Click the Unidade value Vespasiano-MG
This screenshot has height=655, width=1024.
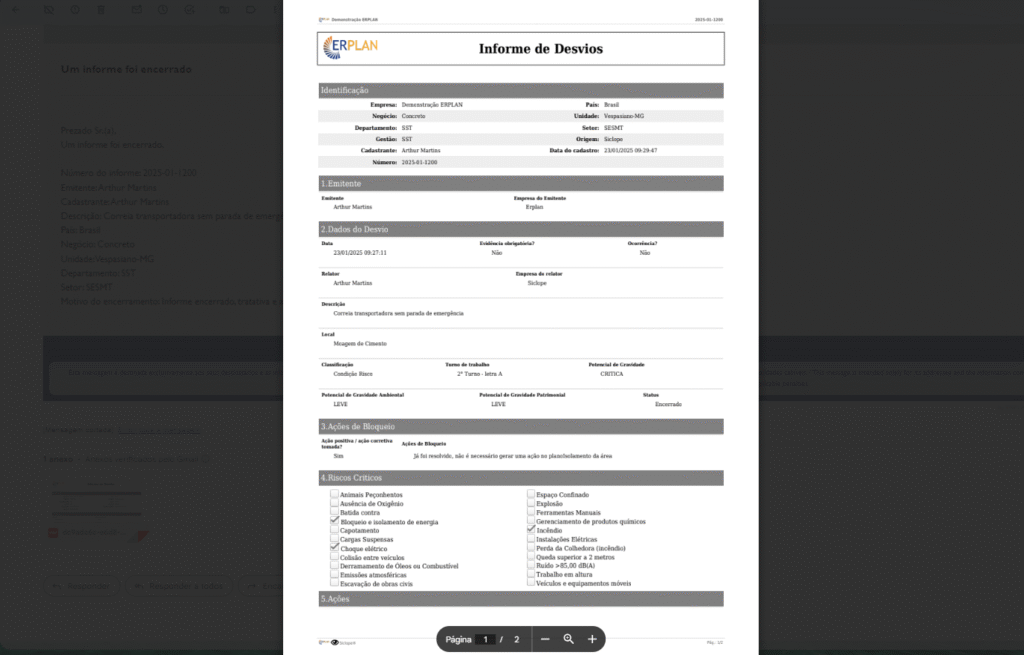tap(624, 116)
